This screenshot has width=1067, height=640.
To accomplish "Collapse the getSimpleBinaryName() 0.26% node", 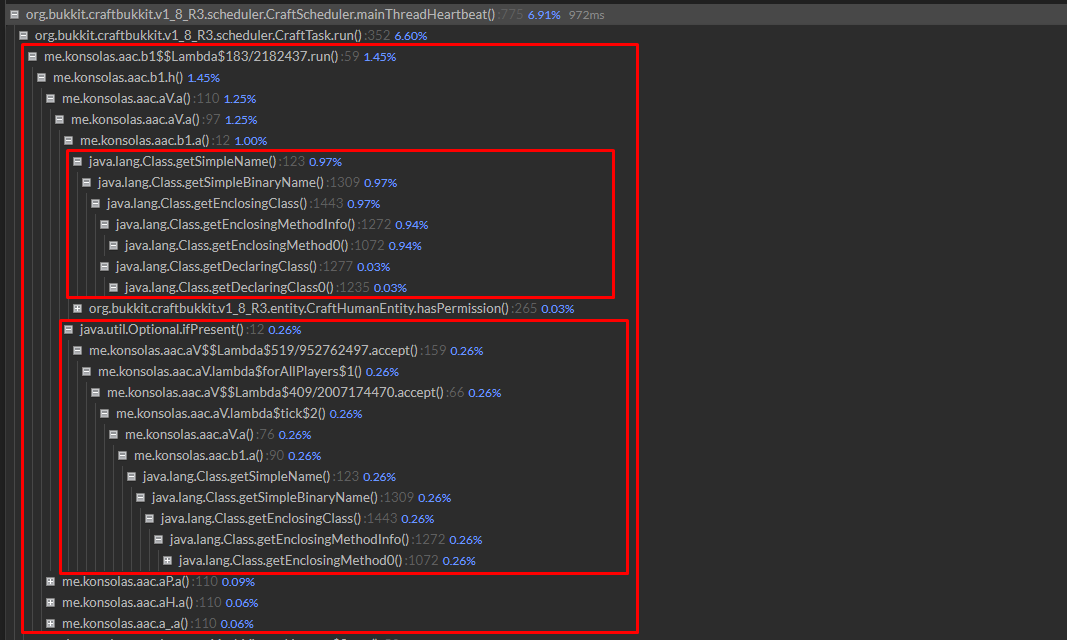I will [140, 498].
